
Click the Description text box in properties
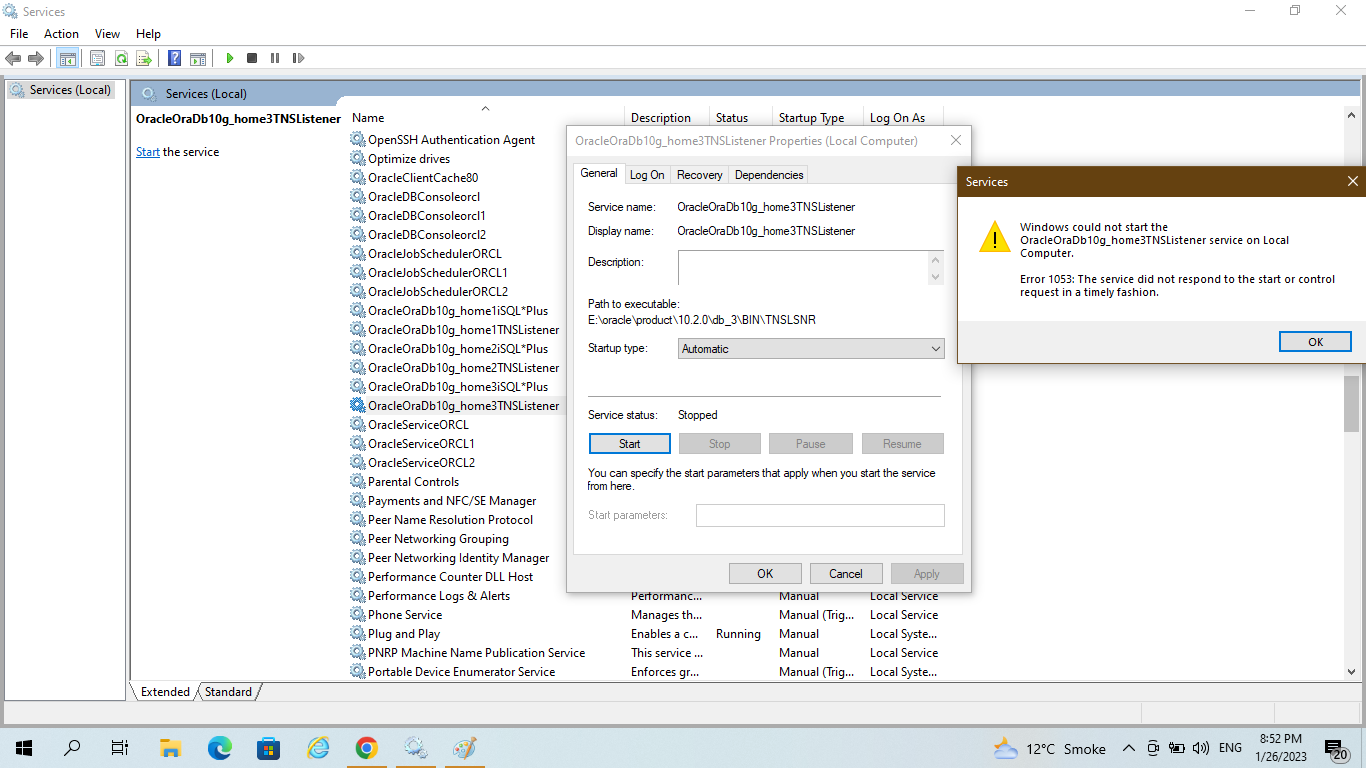803,268
